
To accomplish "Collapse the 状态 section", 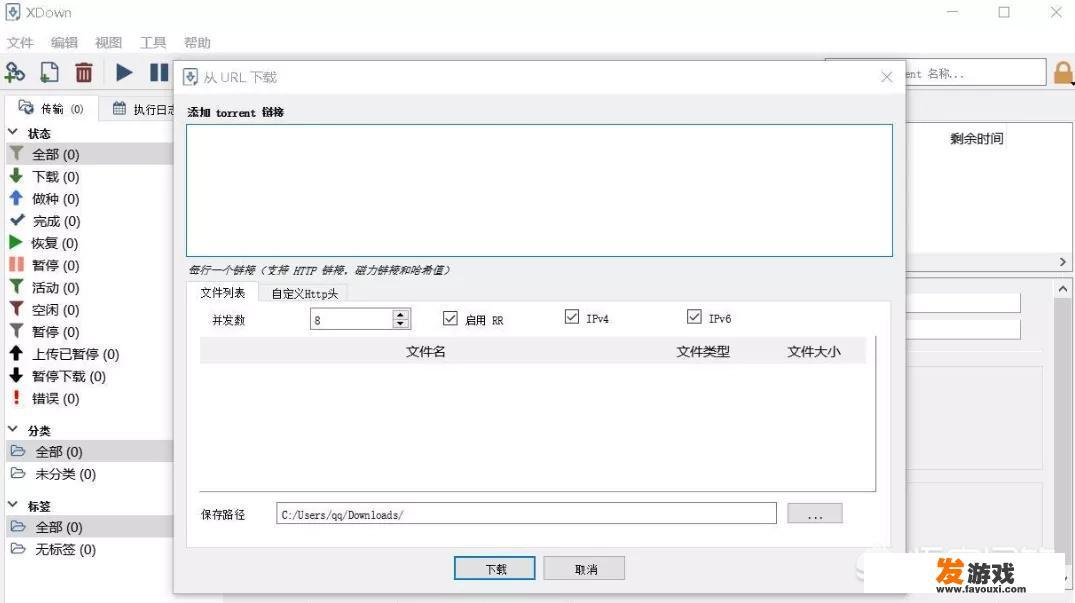I will click(x=13, y=132).
